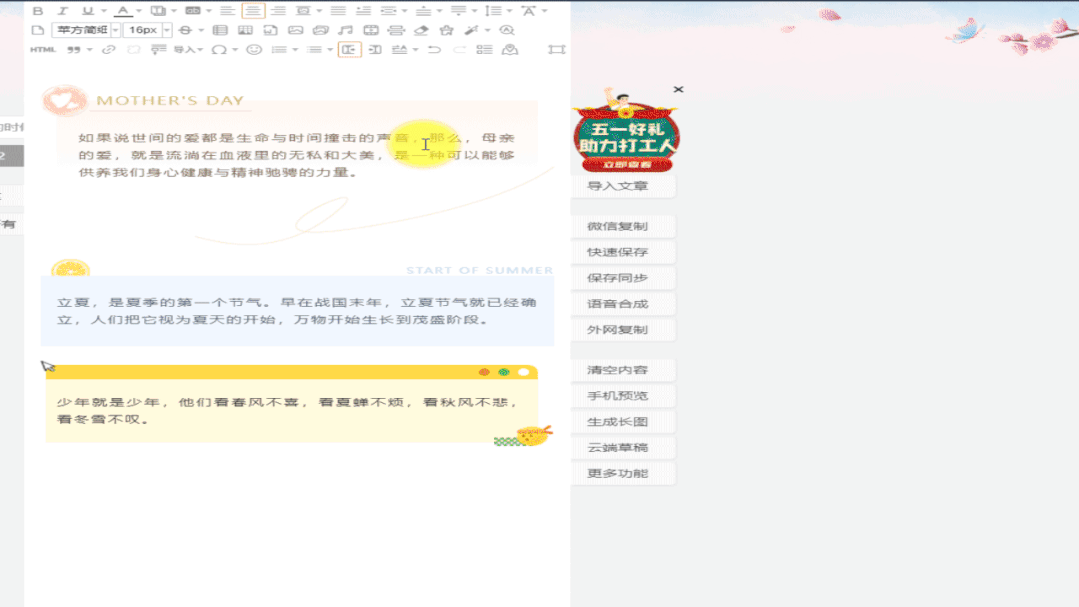Open the emoji picker
This screenshot has height=607, width=1079.
(254, 50)
